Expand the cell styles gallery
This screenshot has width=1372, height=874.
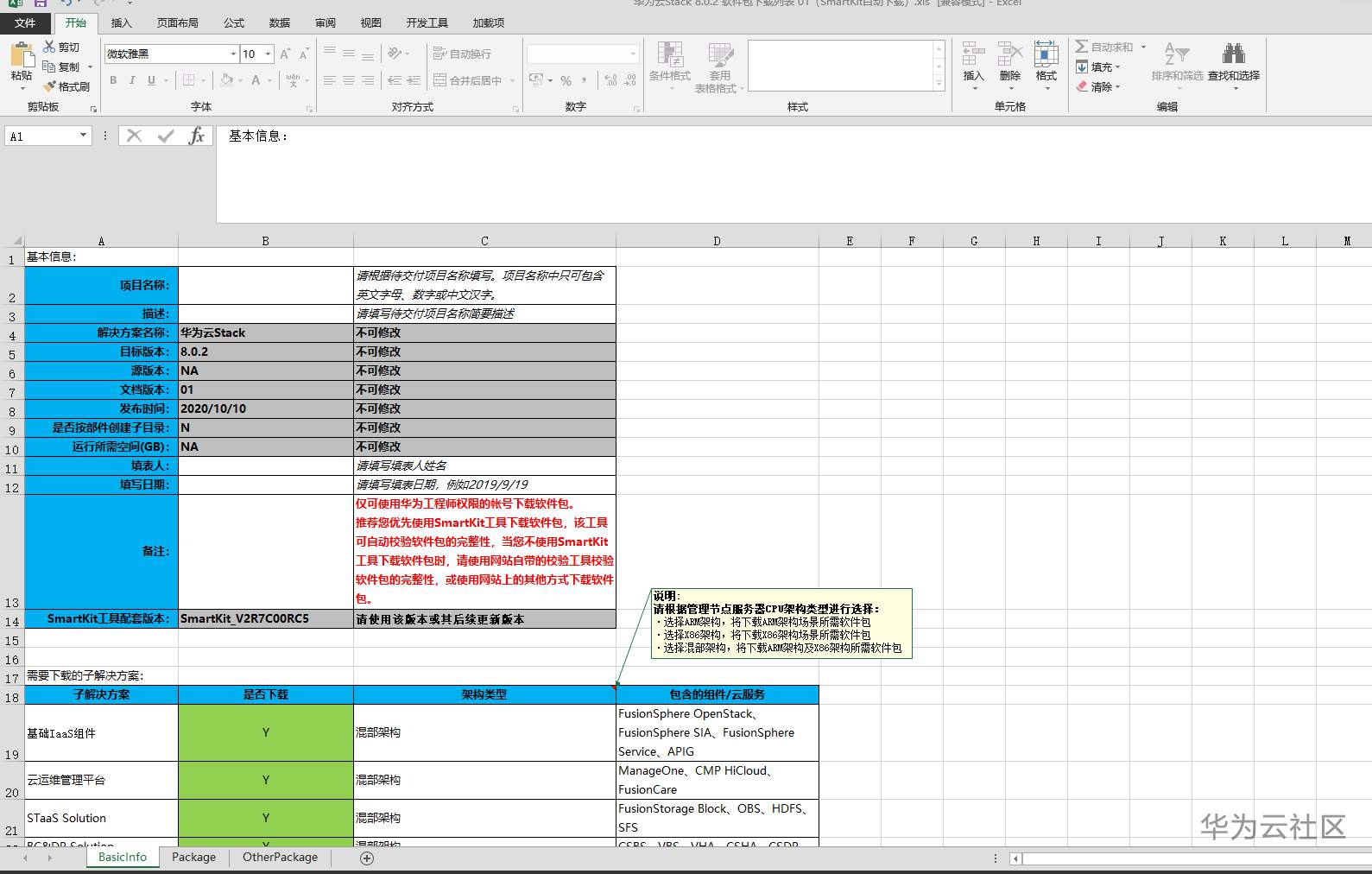(939, 85)
